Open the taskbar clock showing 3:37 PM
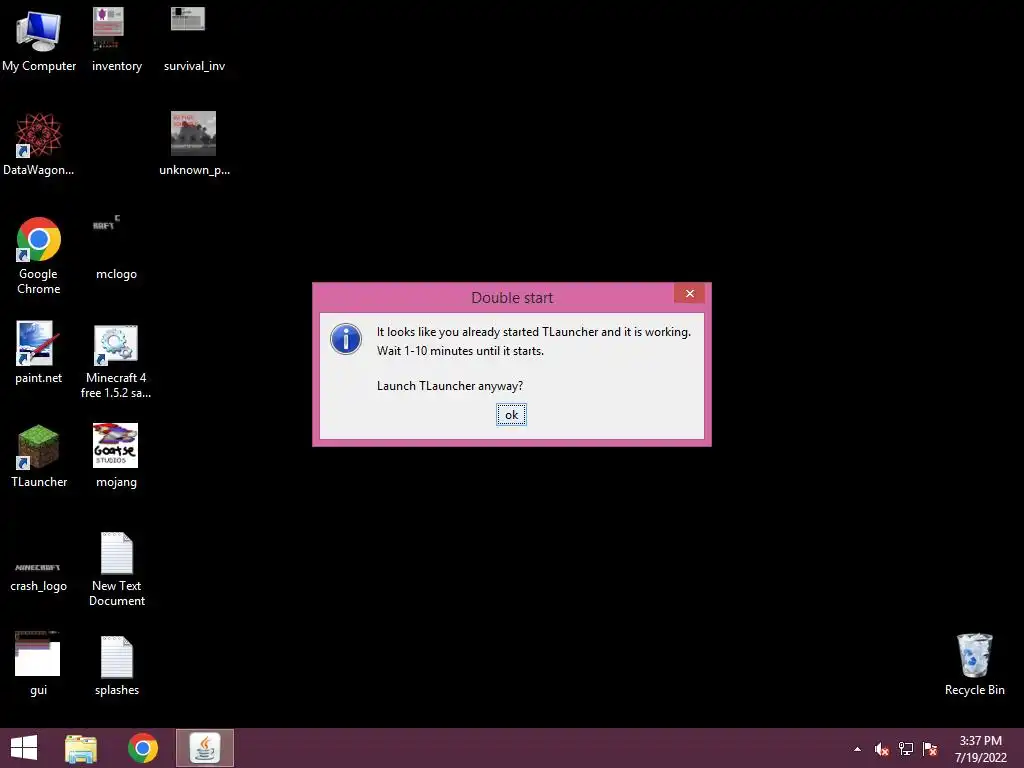Image resolution: width=1024 pixels, height=768 pixels. [980, 749]
